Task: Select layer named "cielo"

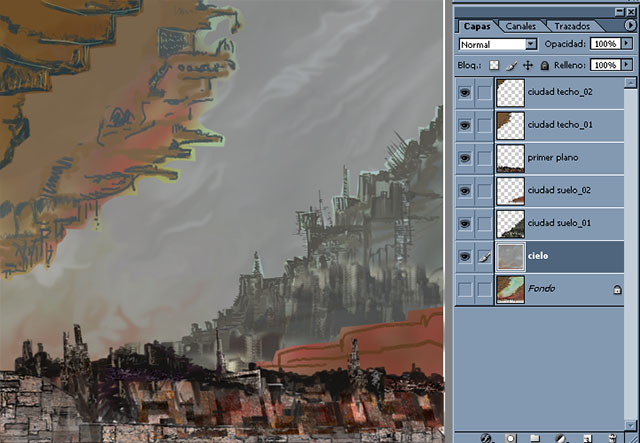Action: pos(538,256)
